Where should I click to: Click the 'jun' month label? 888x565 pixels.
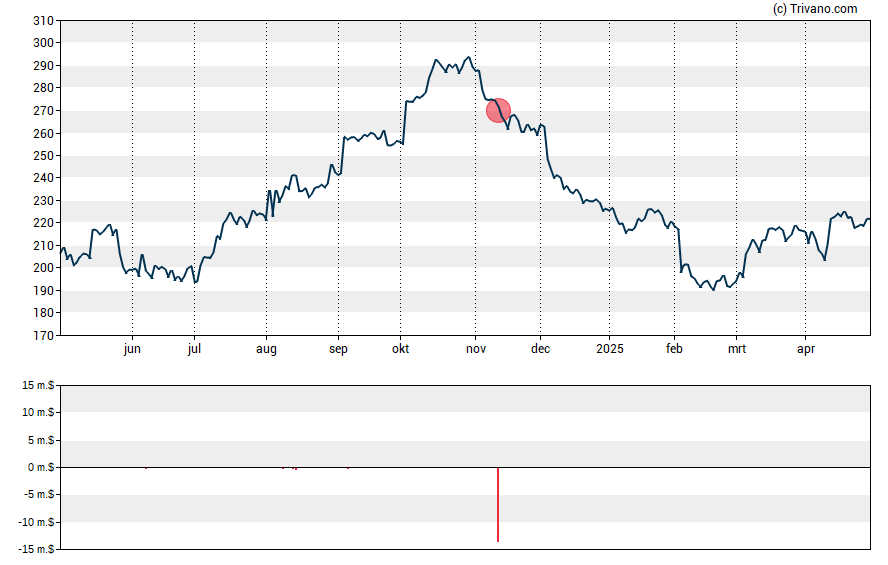pyautogui.click(x=132, y=349)
